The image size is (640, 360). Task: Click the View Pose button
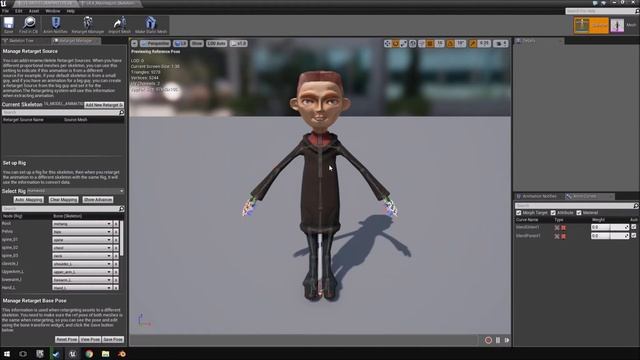coord(90,340)
